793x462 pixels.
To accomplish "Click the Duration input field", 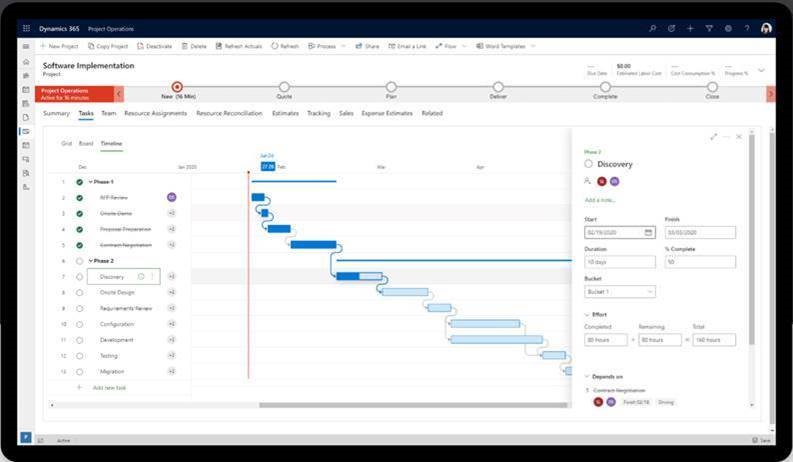I will pyautogui.click(x=619, y=262).
